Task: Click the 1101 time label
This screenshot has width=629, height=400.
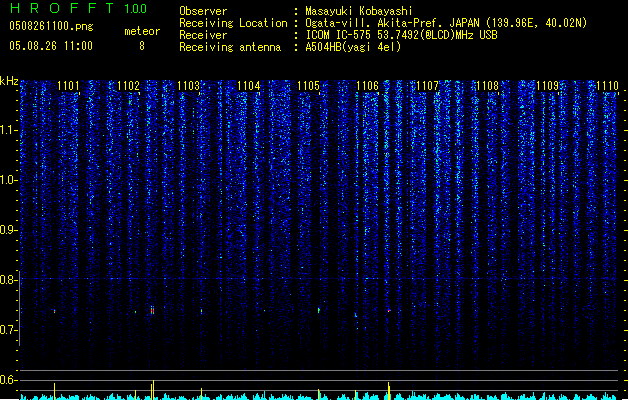Action: (x=68, y=86)
